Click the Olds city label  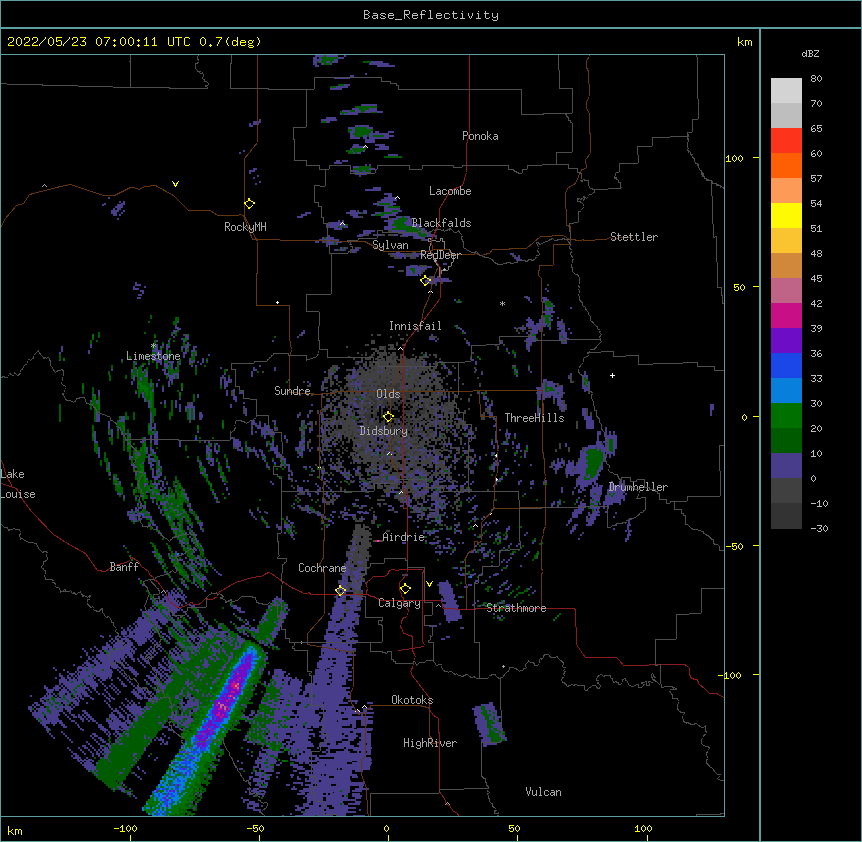point(388,394)
